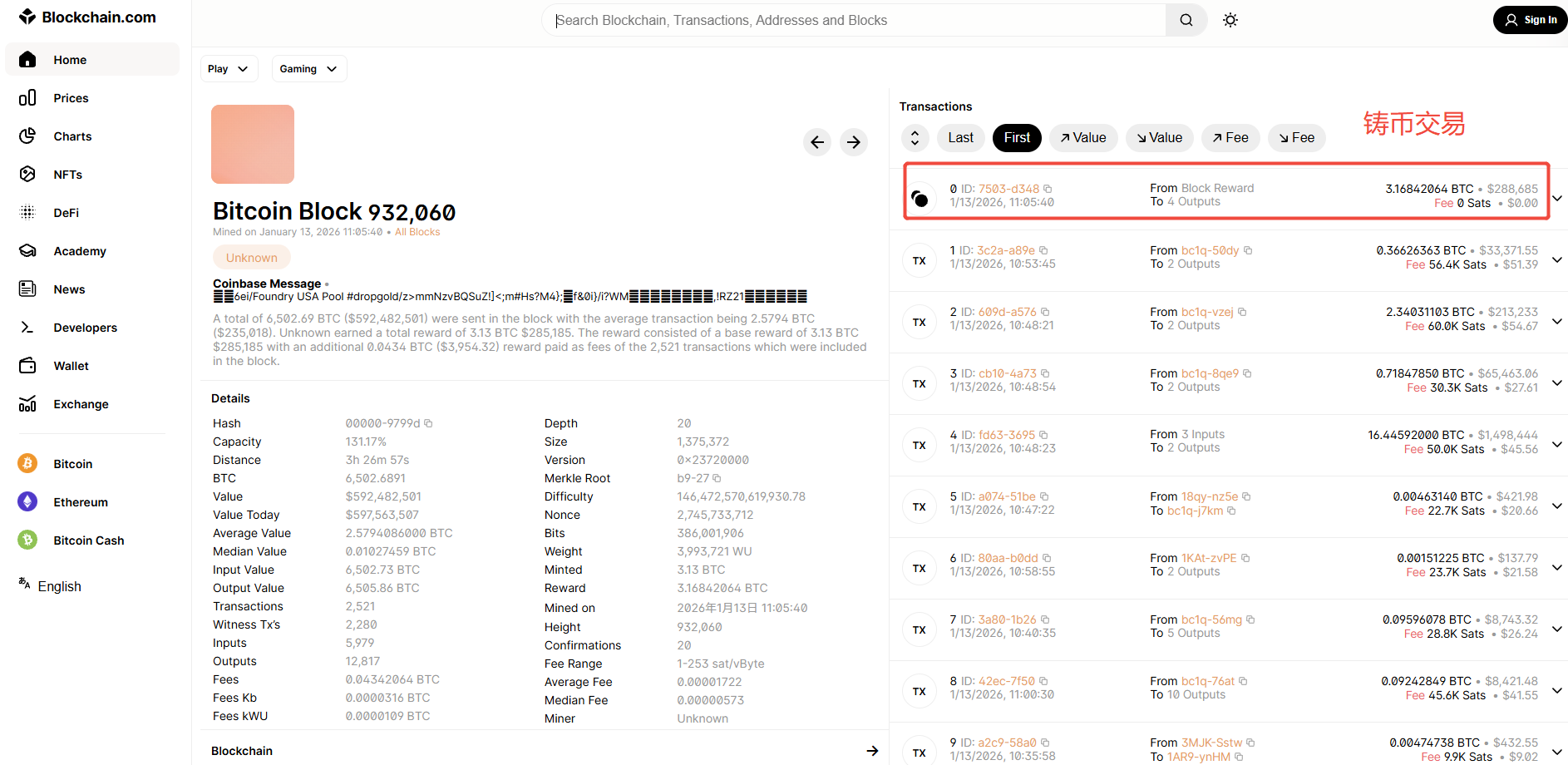The width and height of the screenshot is (1568, 765).
Task: Click the Unknown miner tag
Action: (252, 258)
